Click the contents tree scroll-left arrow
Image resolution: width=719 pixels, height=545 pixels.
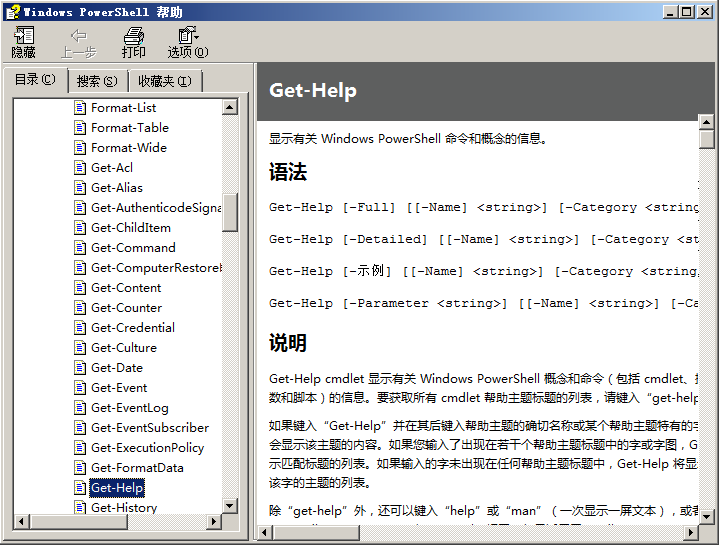pyautogui.click(x=21, y=521)
